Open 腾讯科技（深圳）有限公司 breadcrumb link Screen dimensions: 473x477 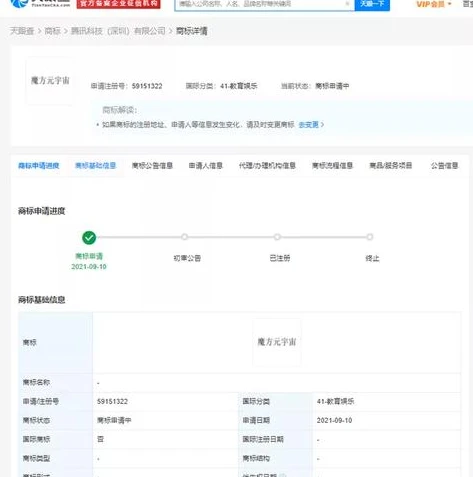coord(118,31)
